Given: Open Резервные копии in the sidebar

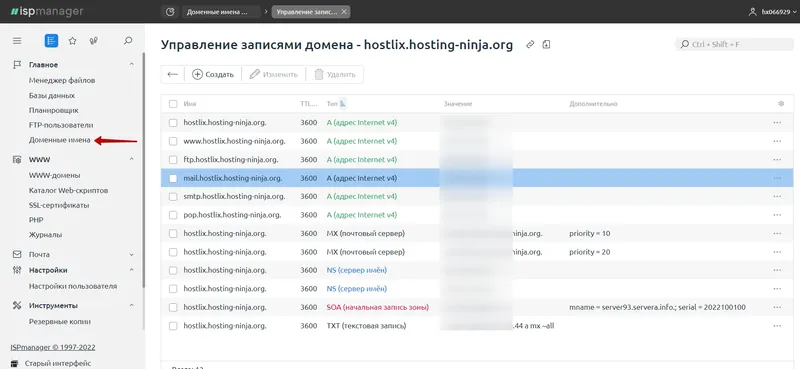Looking at the screenshot, I should tap(60, 322).
